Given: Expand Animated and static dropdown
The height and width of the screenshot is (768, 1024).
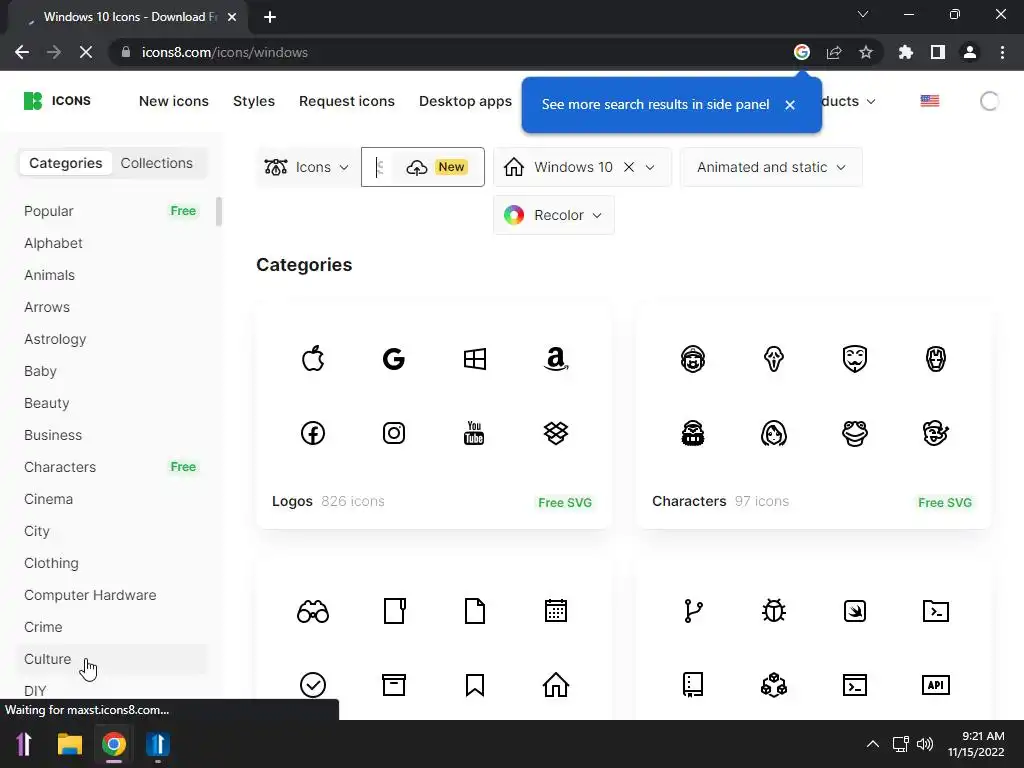Looking at the screenshot, I should coord(771,167).
